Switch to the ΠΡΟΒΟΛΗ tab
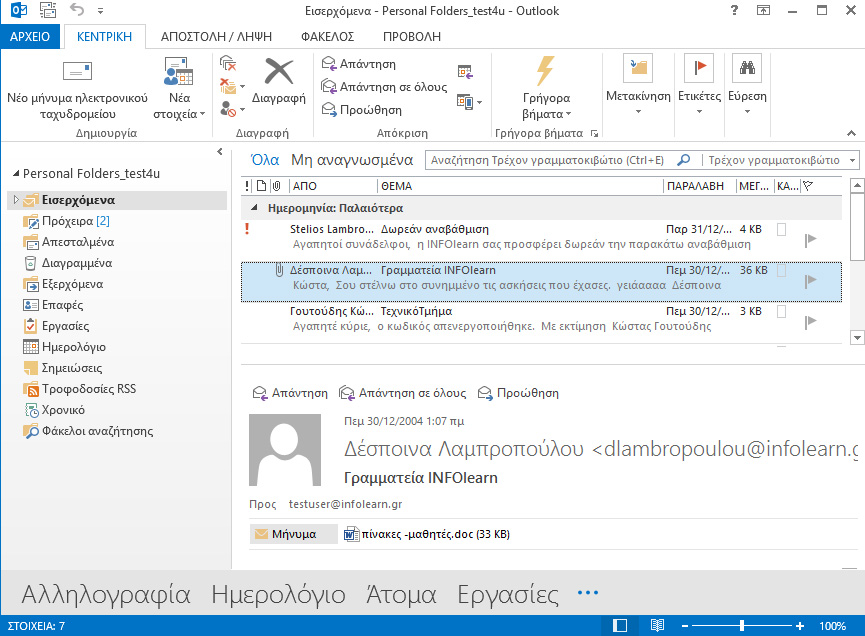The height and width of the screenshot is (636, 865). [412, 36]
